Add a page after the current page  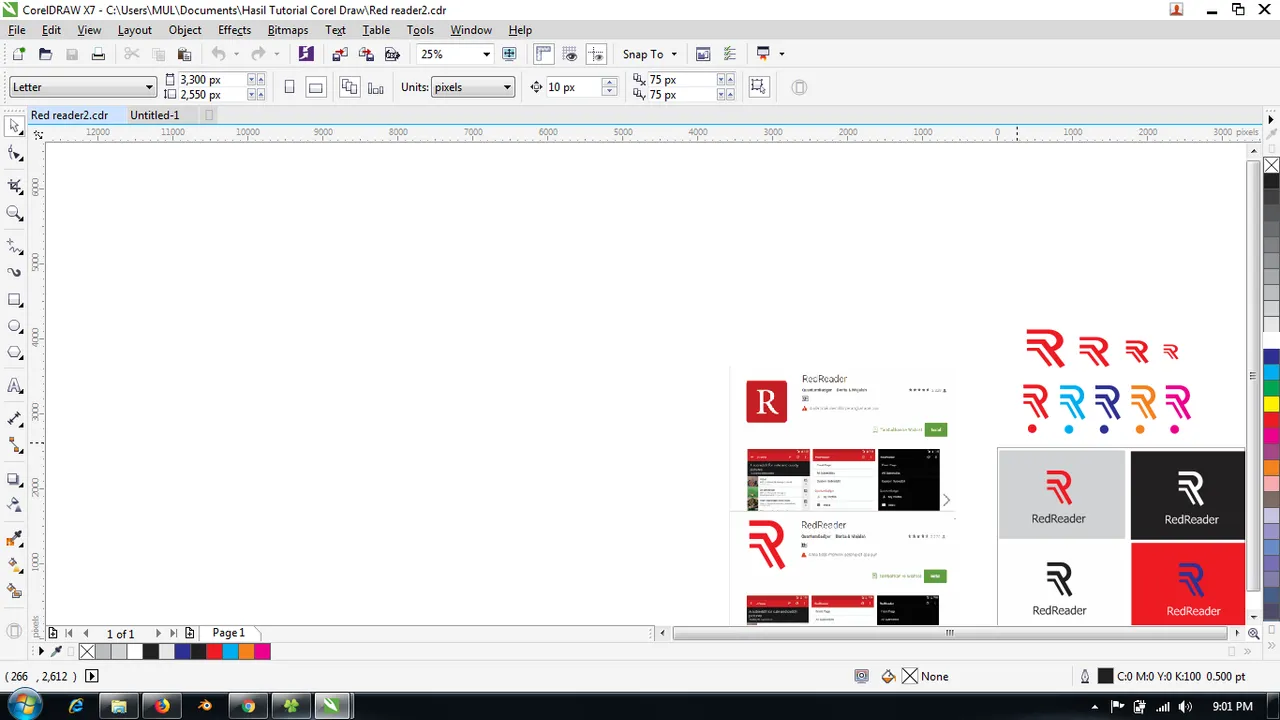(x=189, y=633)
